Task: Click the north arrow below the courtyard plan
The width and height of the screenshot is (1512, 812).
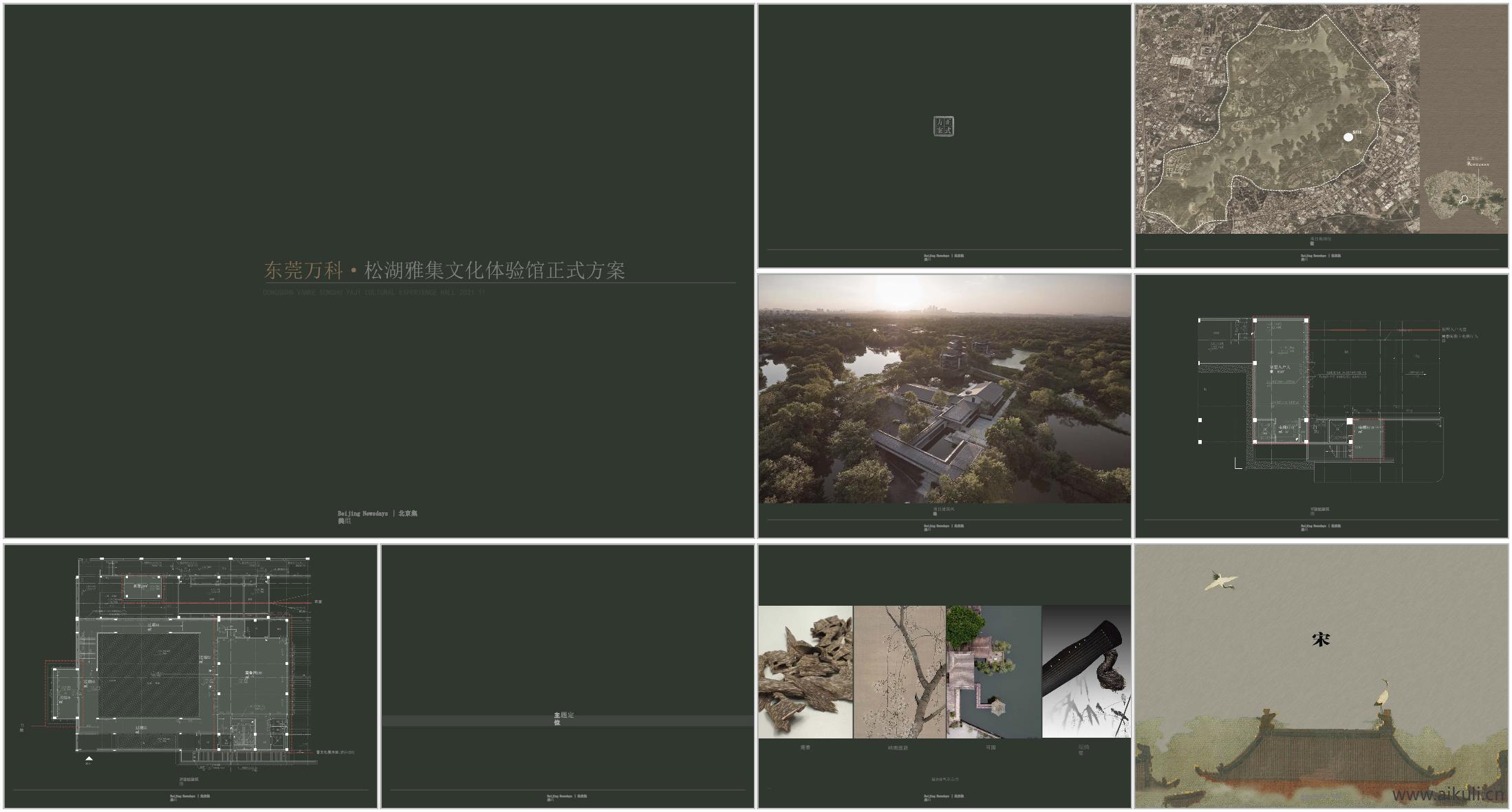Action: (89, 758)
